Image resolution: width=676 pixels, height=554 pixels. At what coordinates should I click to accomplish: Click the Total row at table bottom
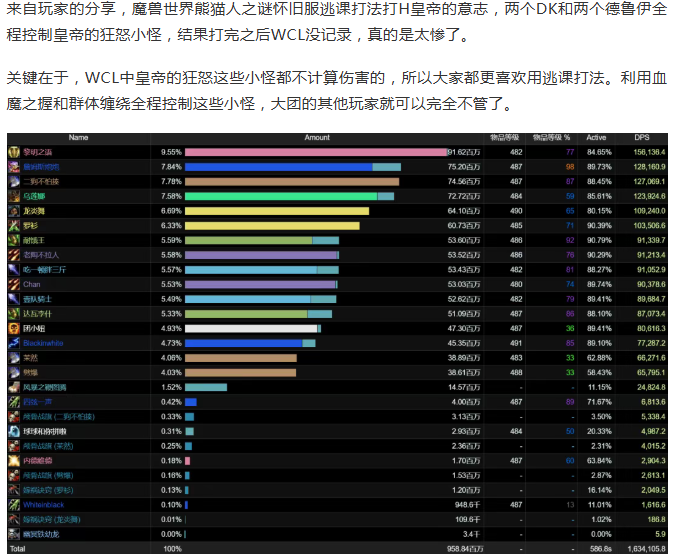[337, 548]
